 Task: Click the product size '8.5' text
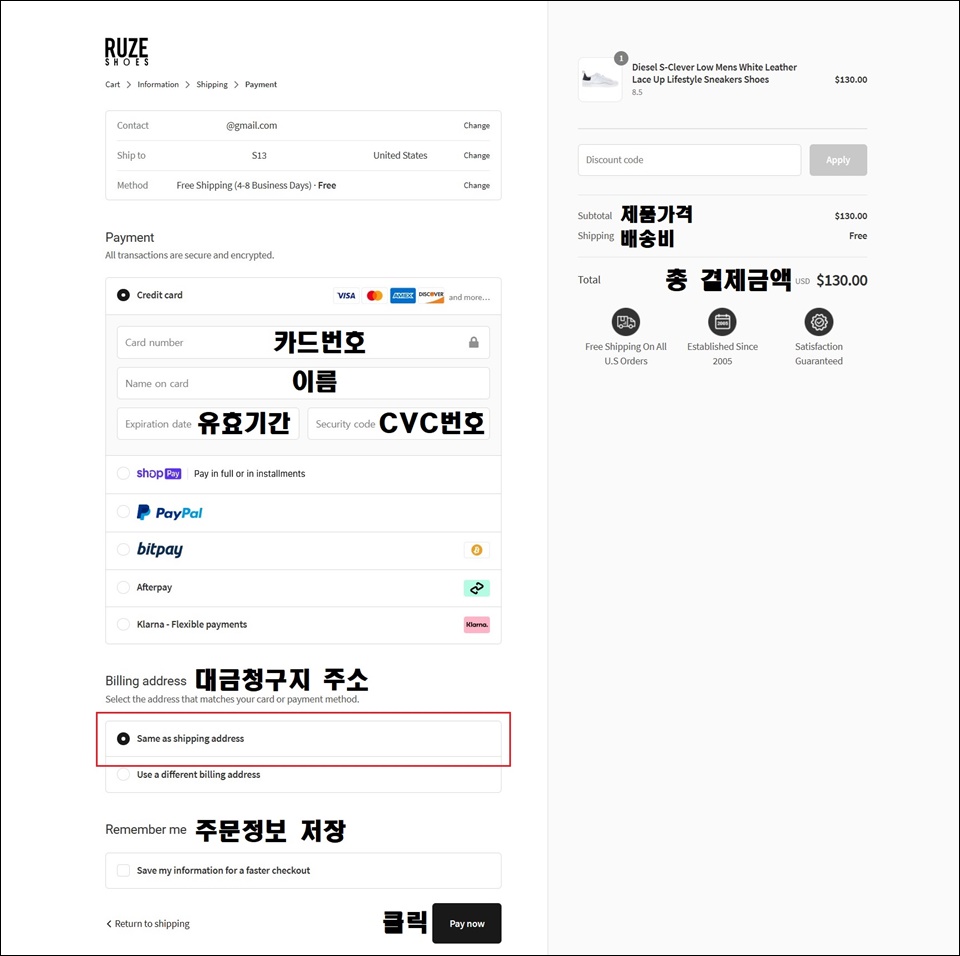coord(637,92)
